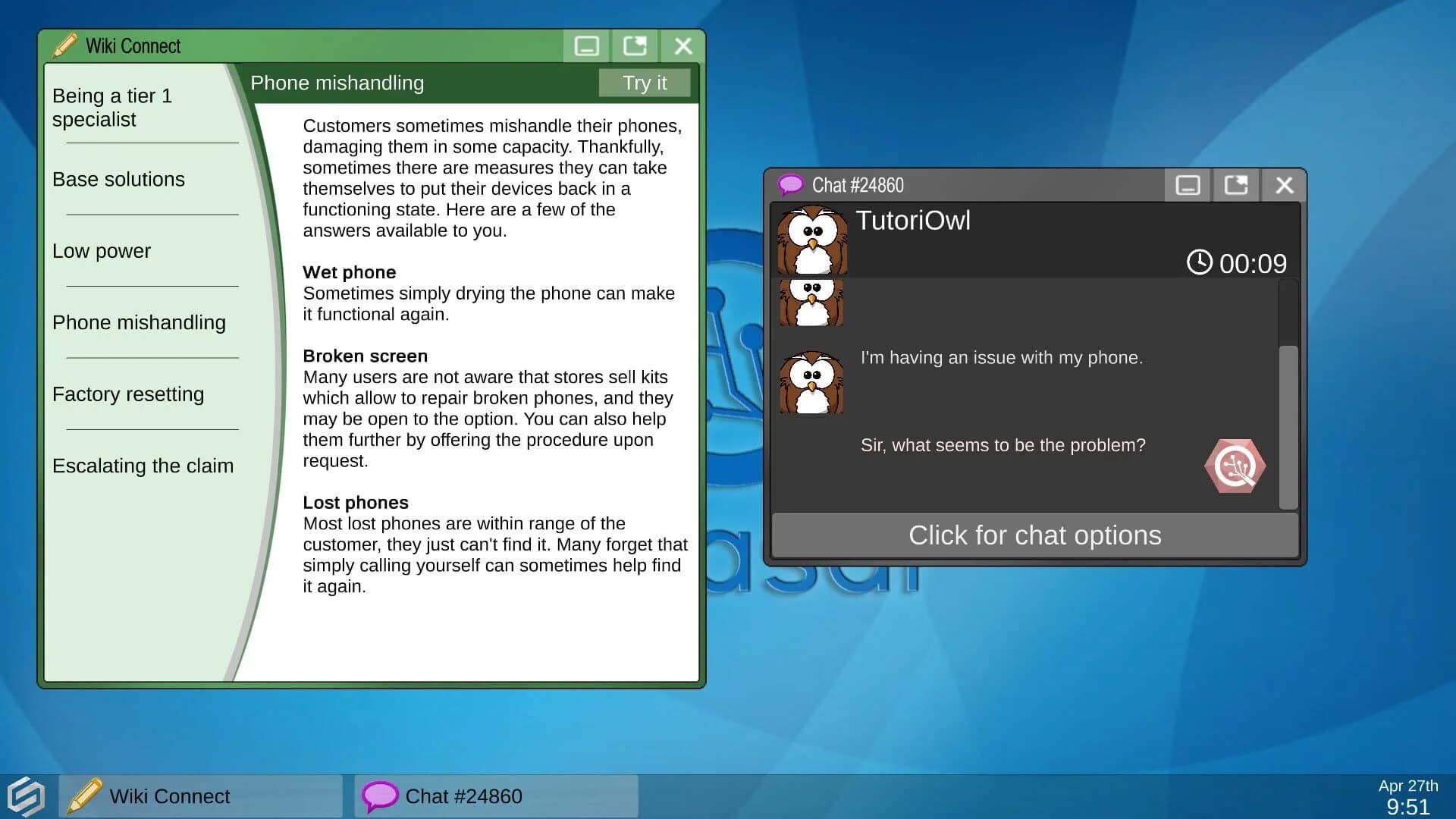The width and height of the screenshot is (1456, 819).
Task: Switch to Chat #24860 from the taskbar
Action: tap(463, 795)
